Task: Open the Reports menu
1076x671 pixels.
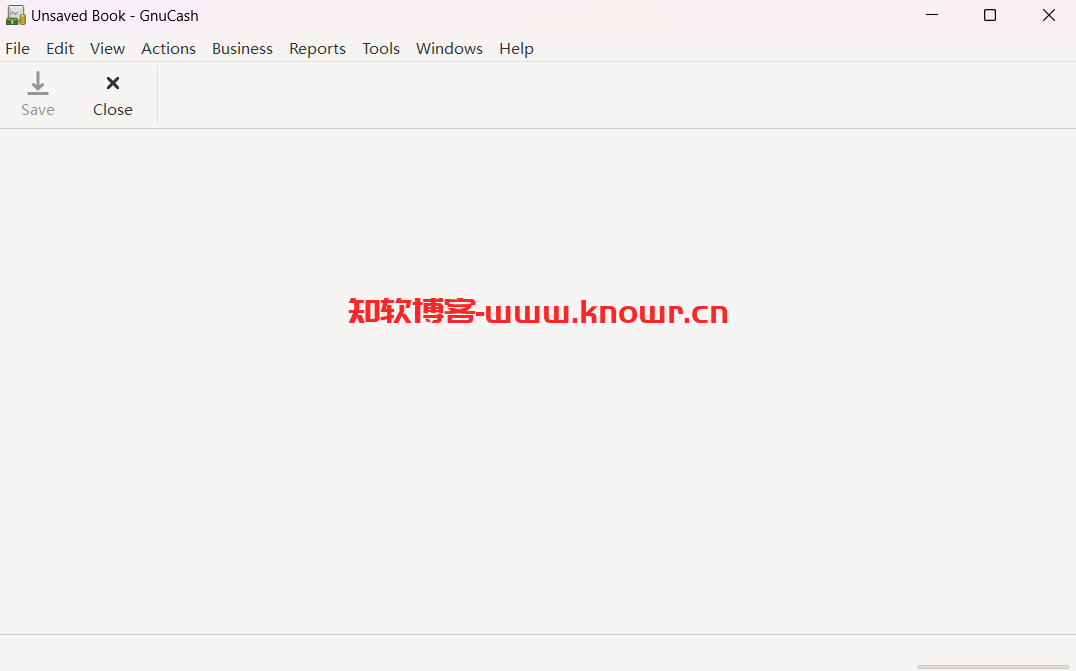Action: (317, 49)
